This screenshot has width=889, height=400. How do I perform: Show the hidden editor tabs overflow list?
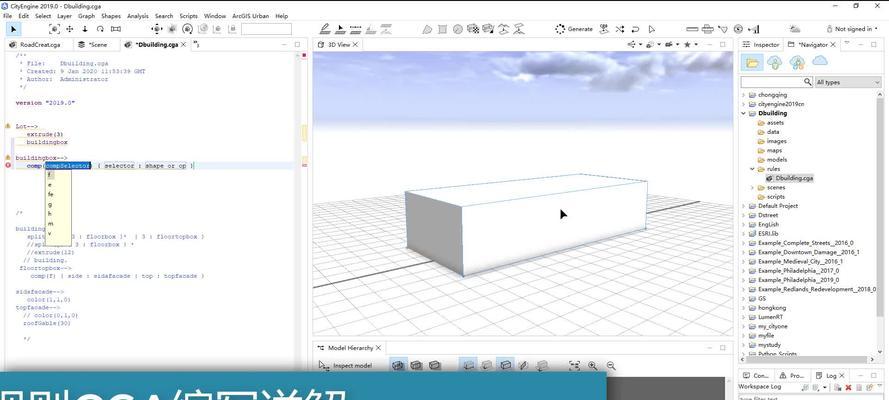coord(196,44)
